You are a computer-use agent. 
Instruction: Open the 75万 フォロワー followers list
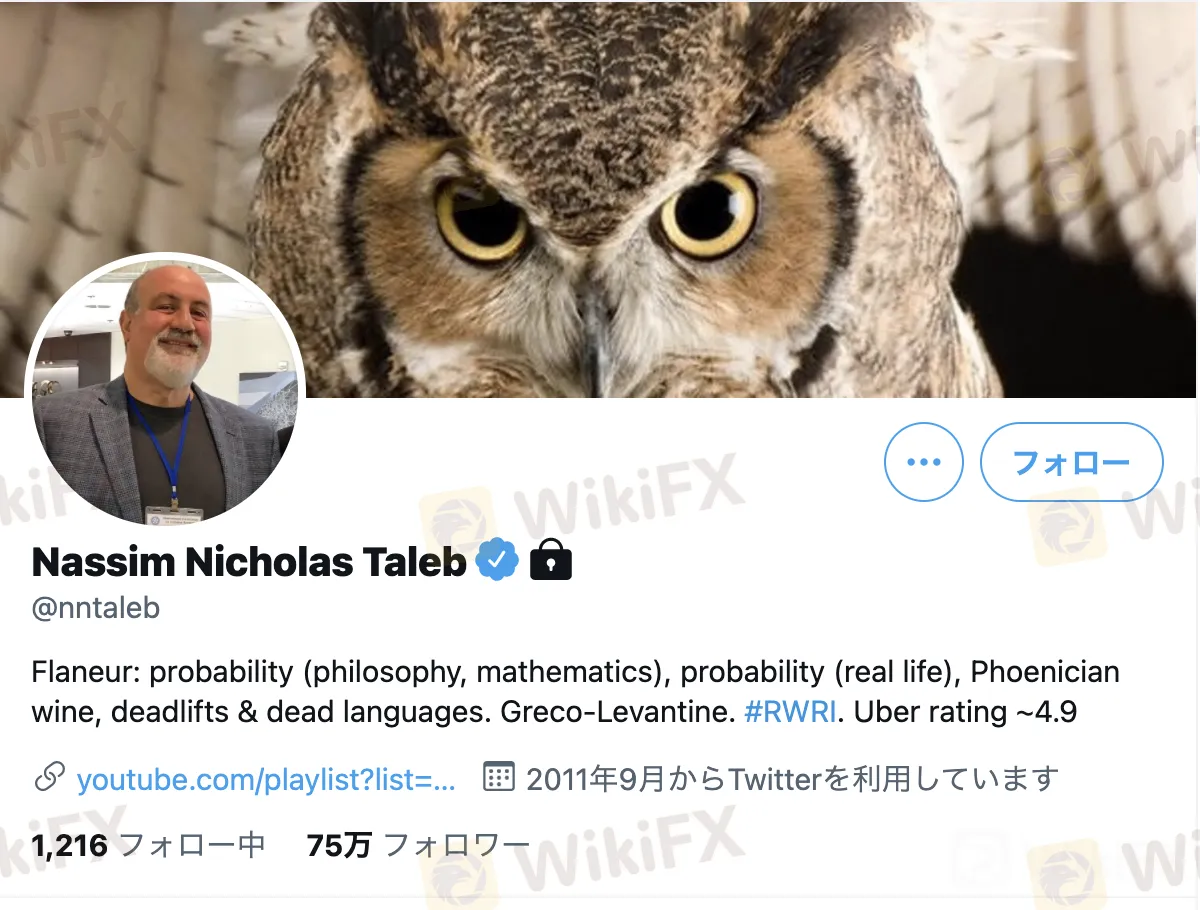tap(418, 846)
